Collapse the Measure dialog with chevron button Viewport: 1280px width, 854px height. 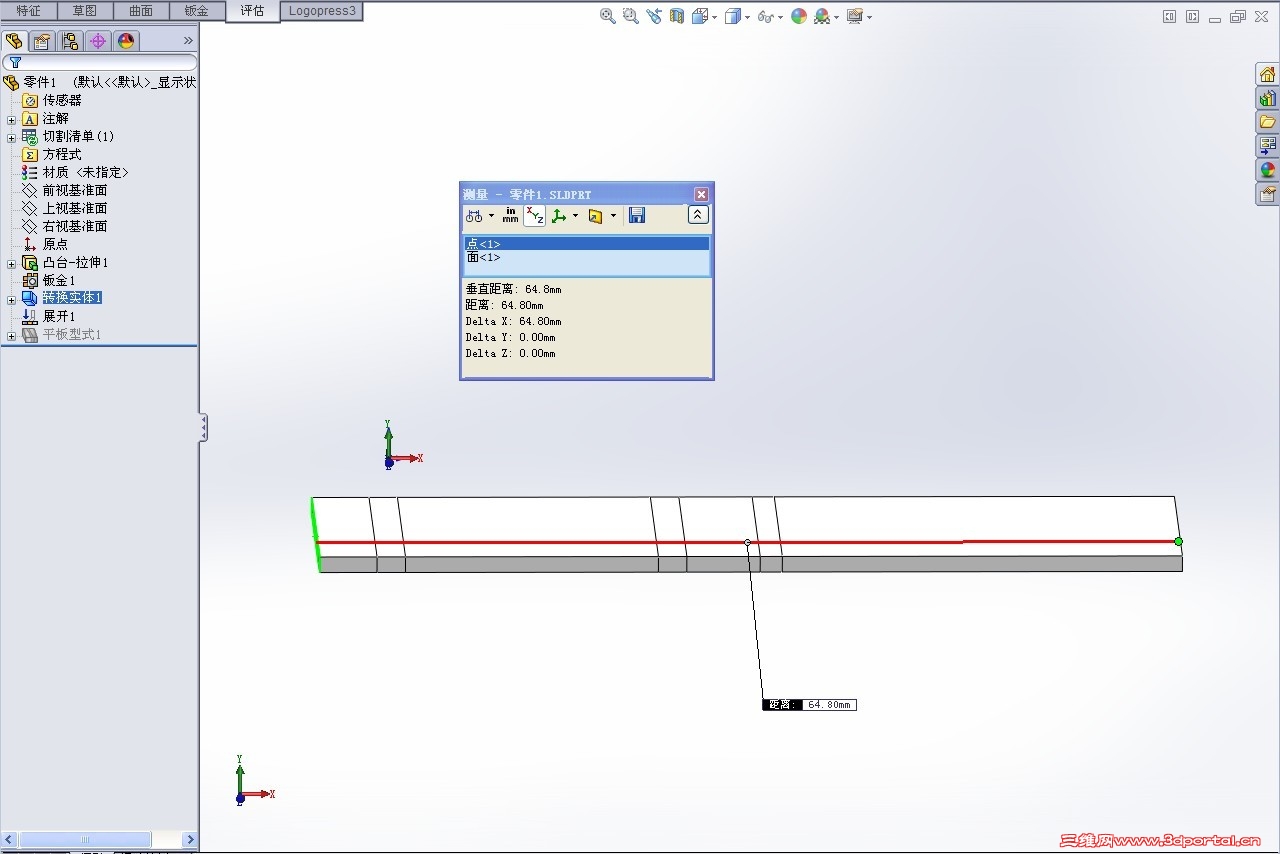coord(698,215)
